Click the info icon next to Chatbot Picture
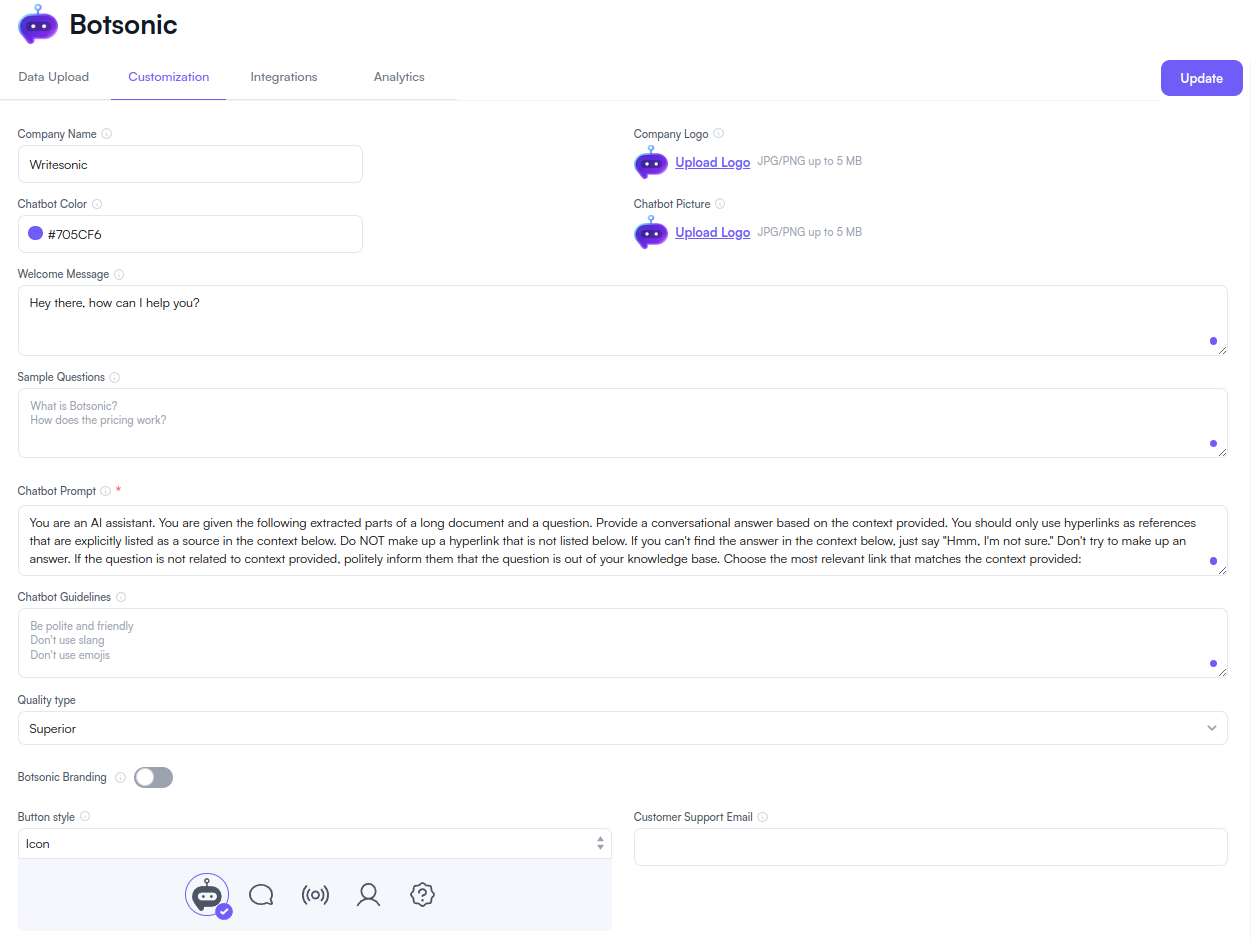 [720, 204]
